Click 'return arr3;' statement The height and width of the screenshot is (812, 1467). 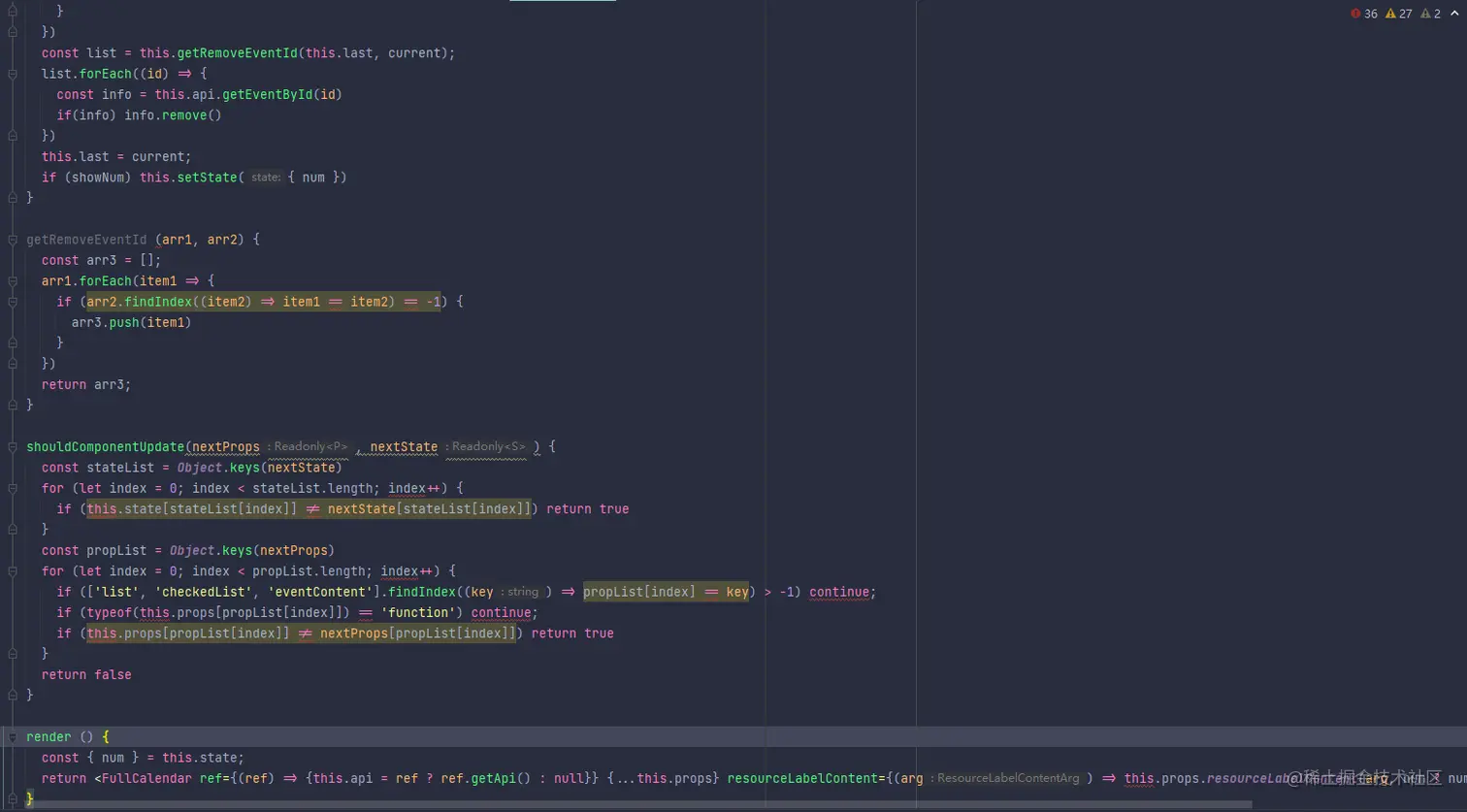tap(86, 384)
